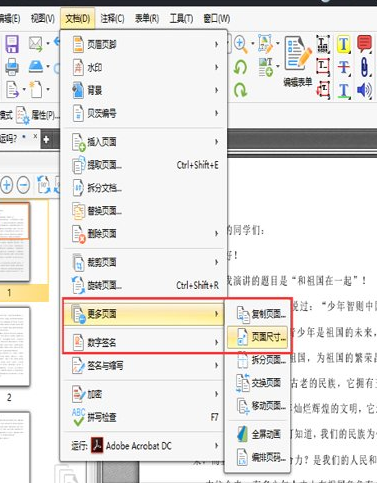Viewport: 377px width, 483px height.
Task: Click the speaker sound icon
Action: coord(364,90)
